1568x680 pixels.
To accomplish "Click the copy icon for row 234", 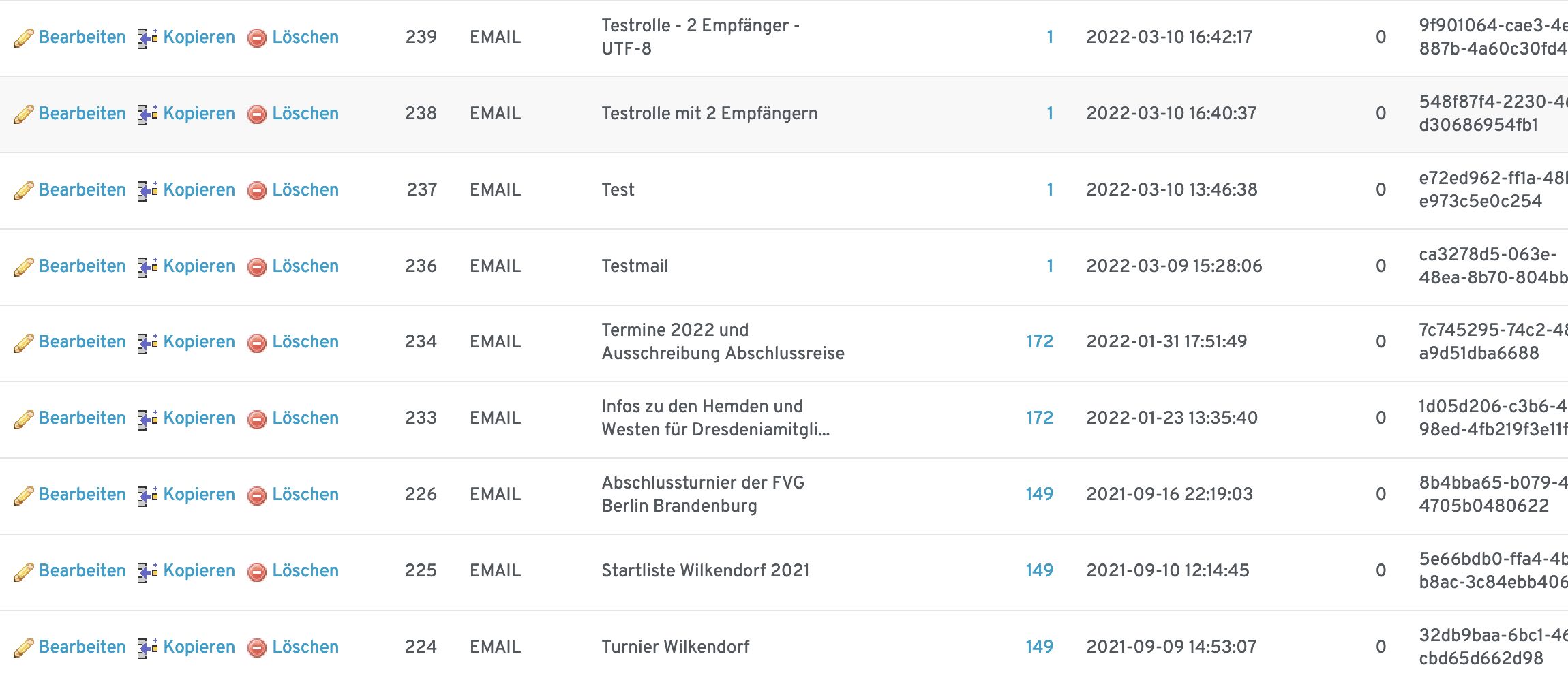I will pos(148,343).
